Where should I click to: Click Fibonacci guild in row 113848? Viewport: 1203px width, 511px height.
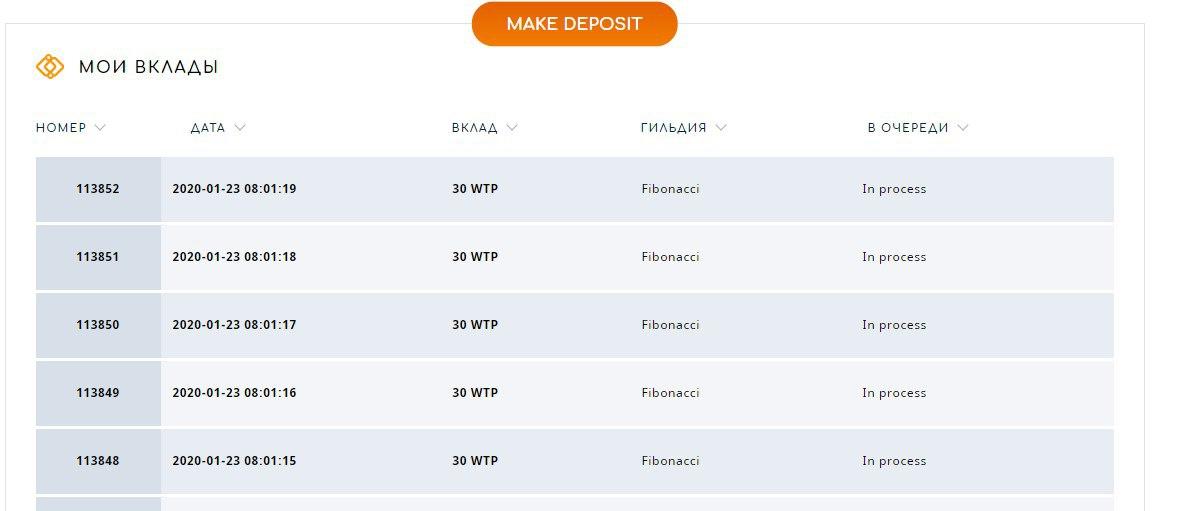coord(670,461)
